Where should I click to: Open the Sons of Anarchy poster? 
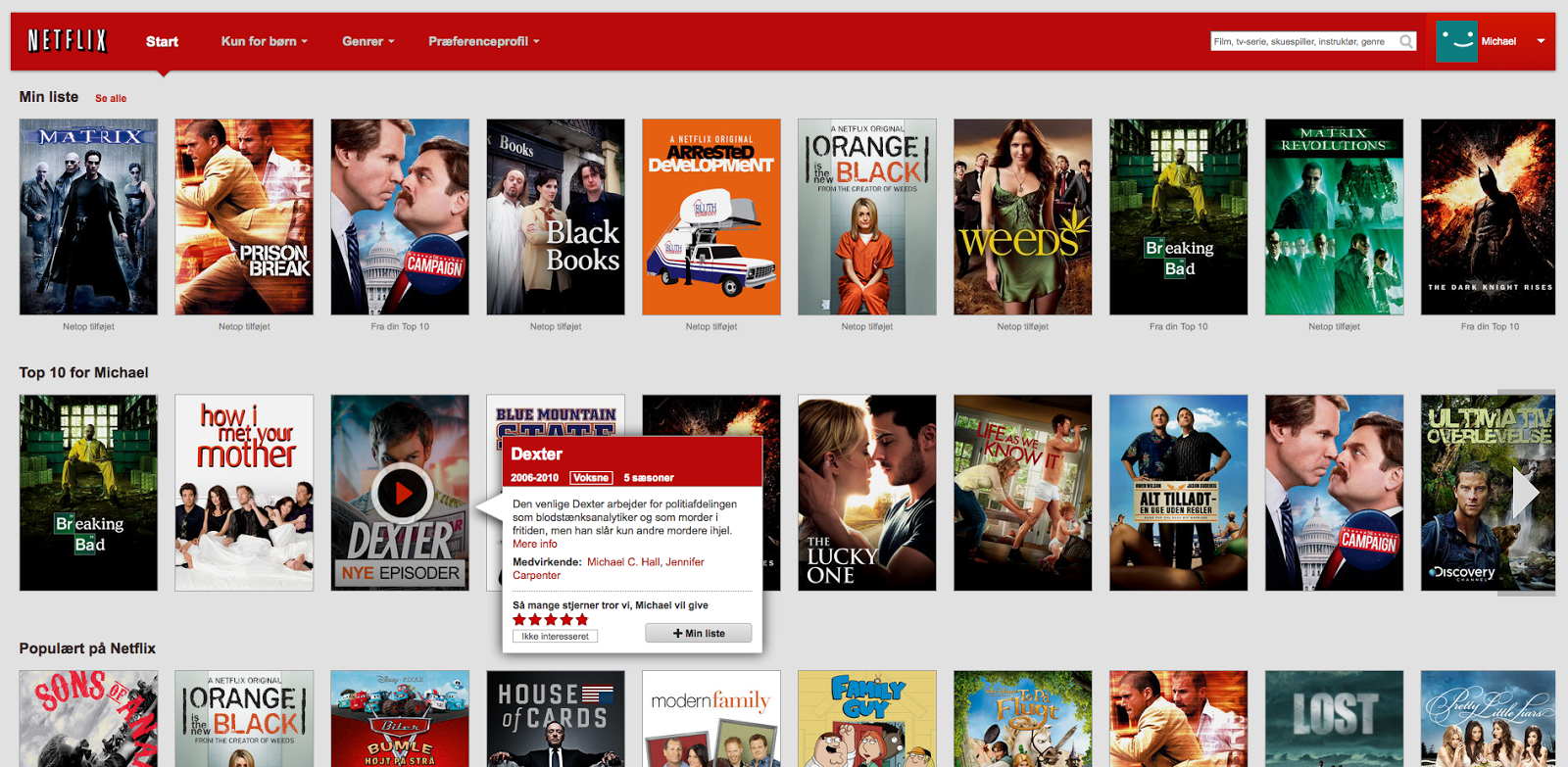[88, 719]
